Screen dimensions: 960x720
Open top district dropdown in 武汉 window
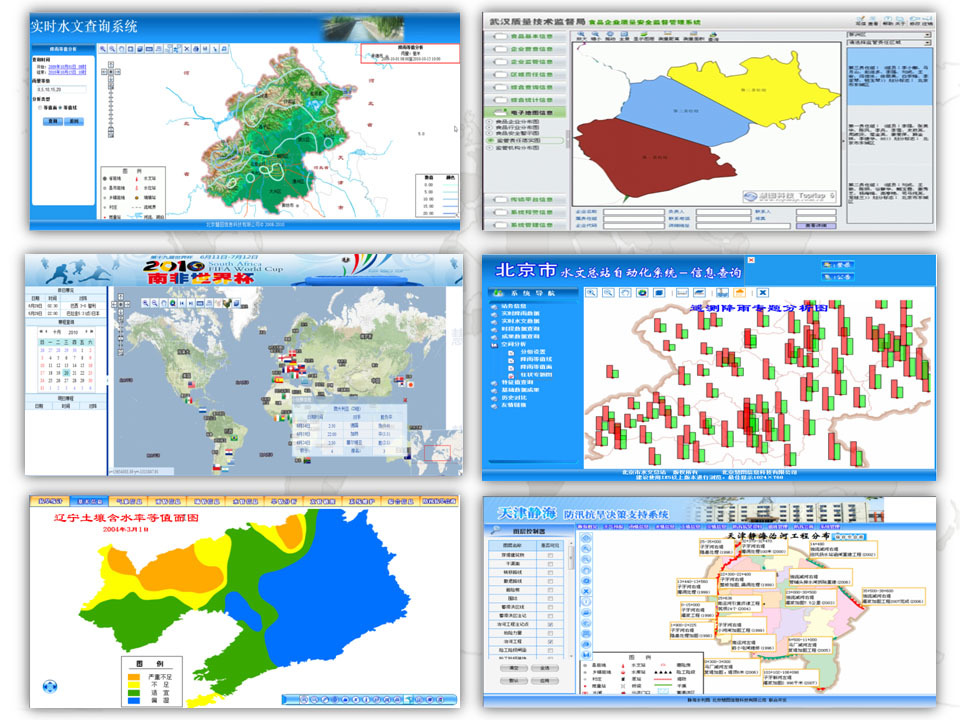[x=889, y=35]
